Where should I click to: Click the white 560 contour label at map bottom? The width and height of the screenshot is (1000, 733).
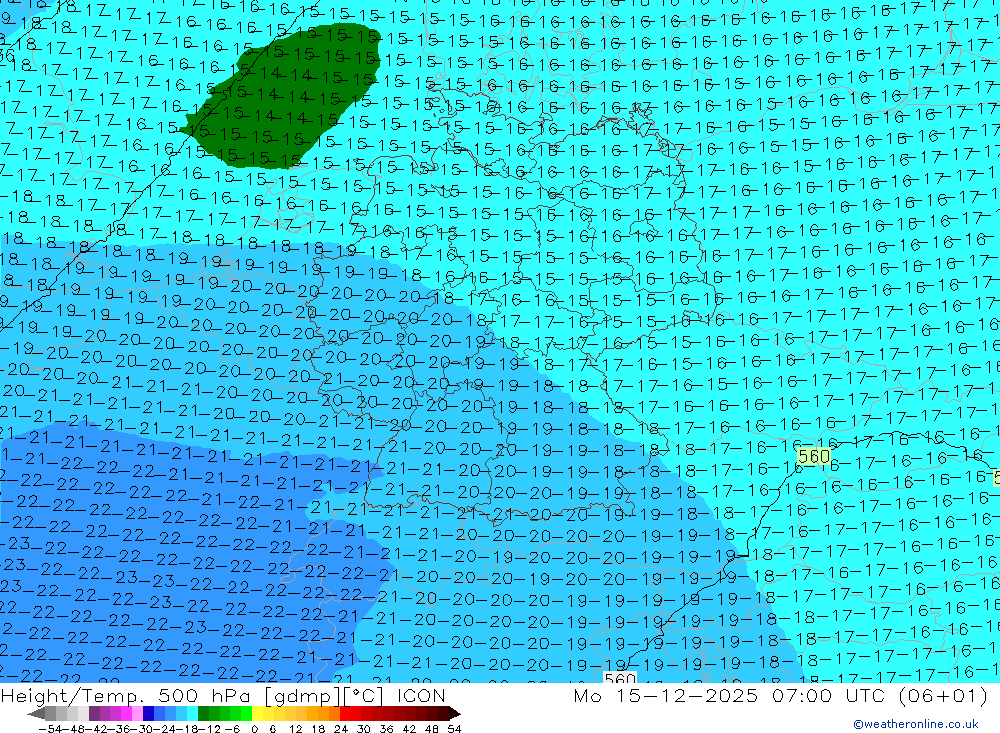tap(620, 677)
